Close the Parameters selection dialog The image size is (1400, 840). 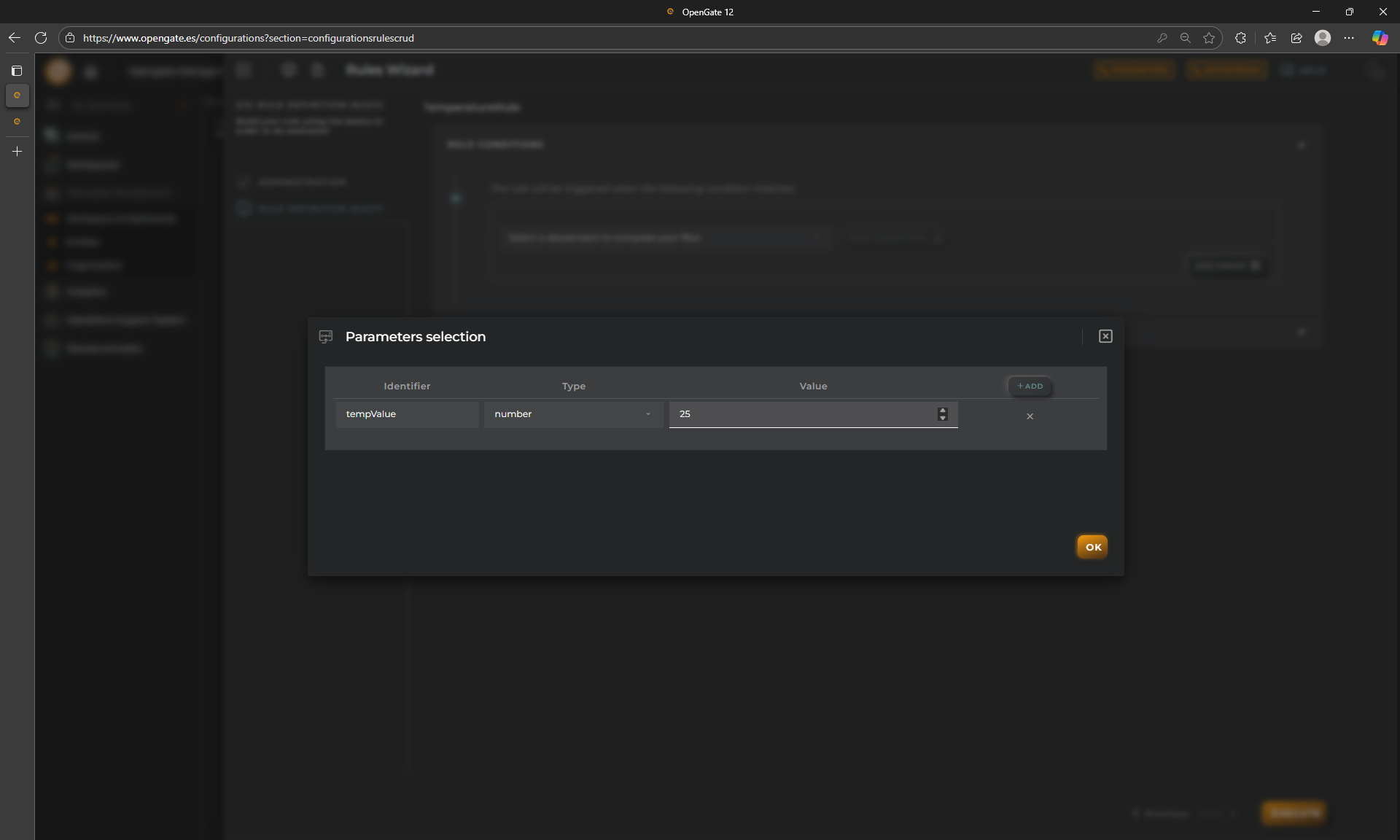point(1105,336)
